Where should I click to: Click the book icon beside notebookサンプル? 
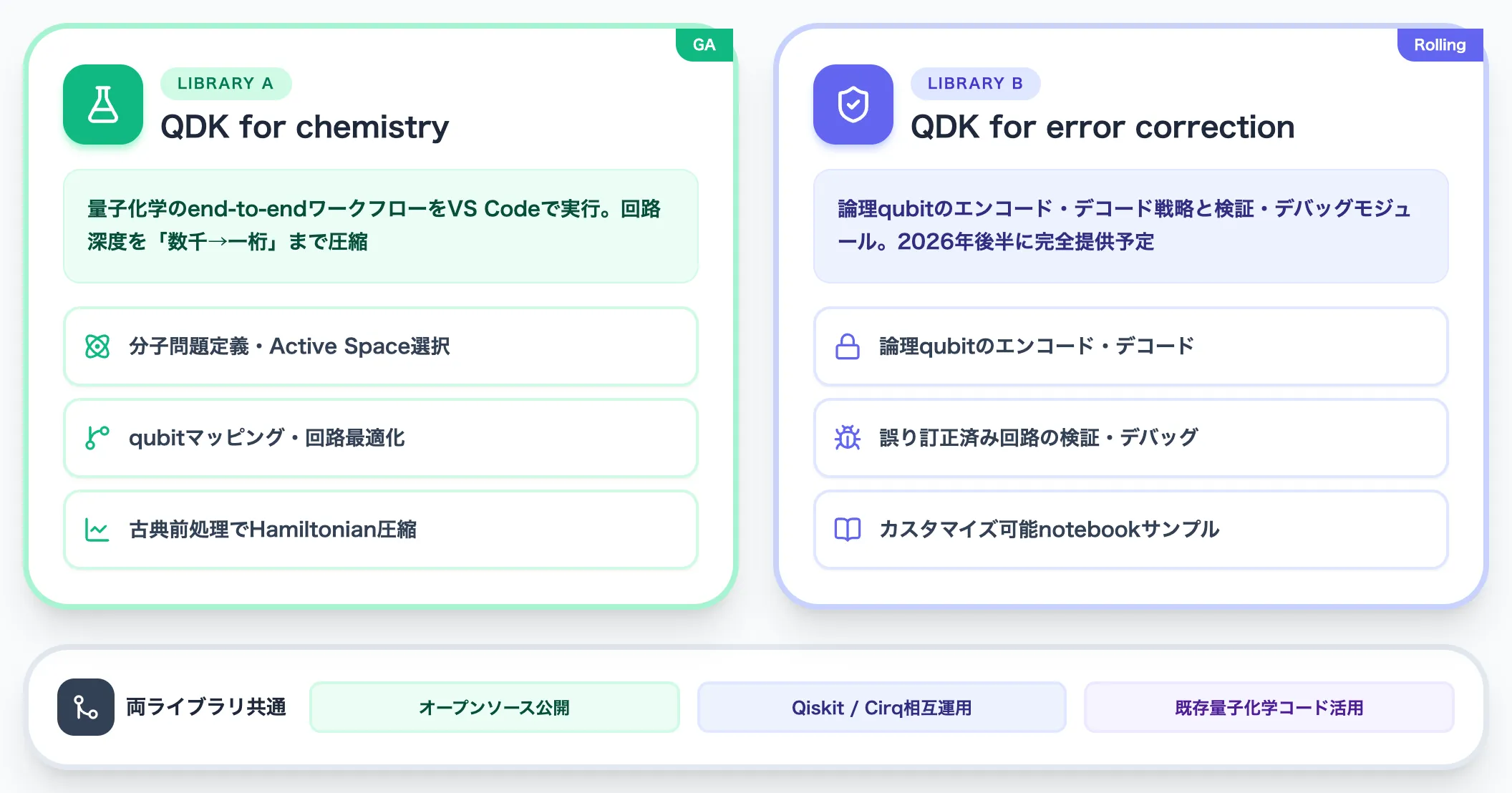coord(848,530)
